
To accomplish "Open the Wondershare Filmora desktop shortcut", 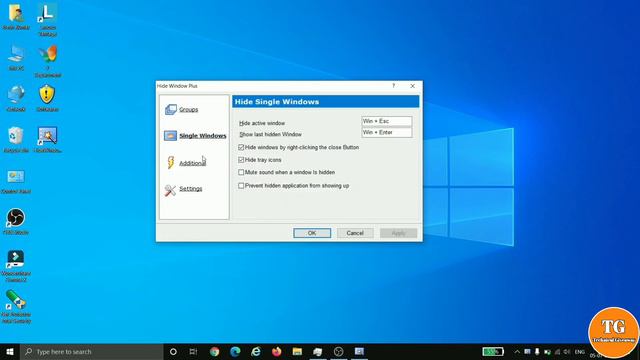I will tap(16, 266).
